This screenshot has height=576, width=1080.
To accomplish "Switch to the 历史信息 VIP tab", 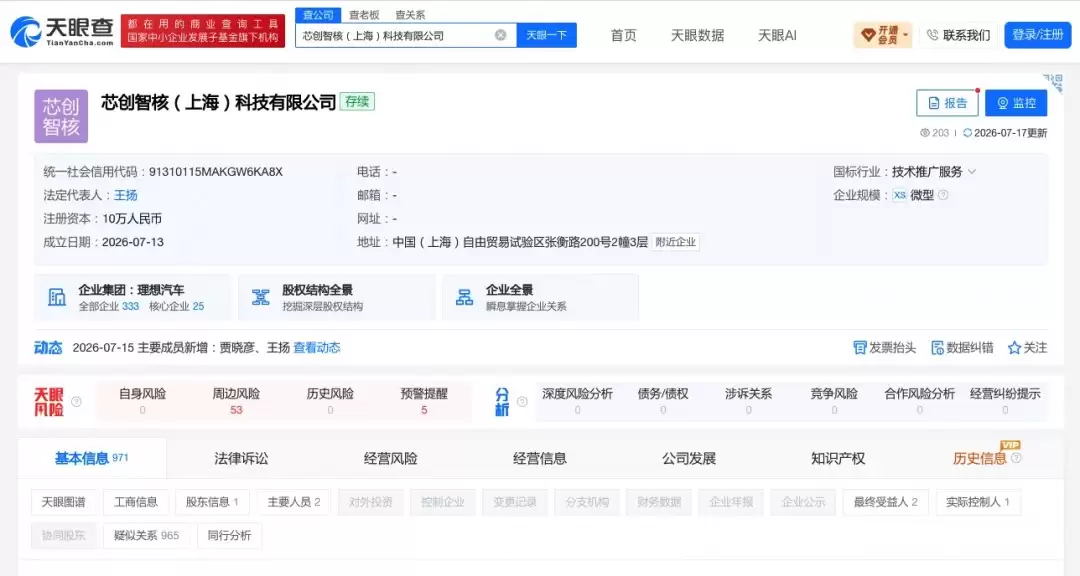I will coord(979,458).
